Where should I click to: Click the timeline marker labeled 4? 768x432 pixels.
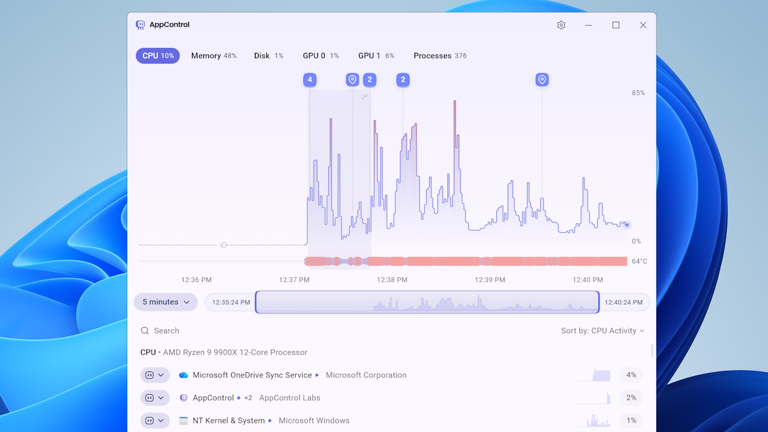click(310, 80)
